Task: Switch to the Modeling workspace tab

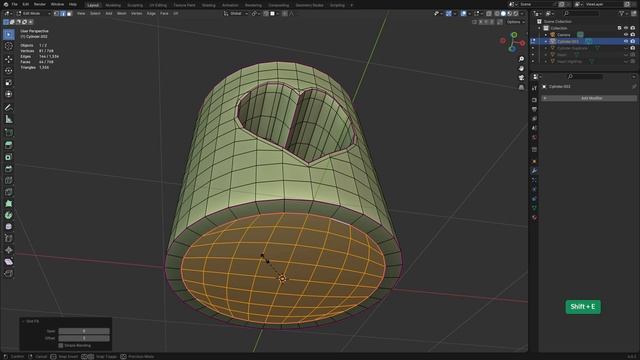Action: tap(113, 5)
